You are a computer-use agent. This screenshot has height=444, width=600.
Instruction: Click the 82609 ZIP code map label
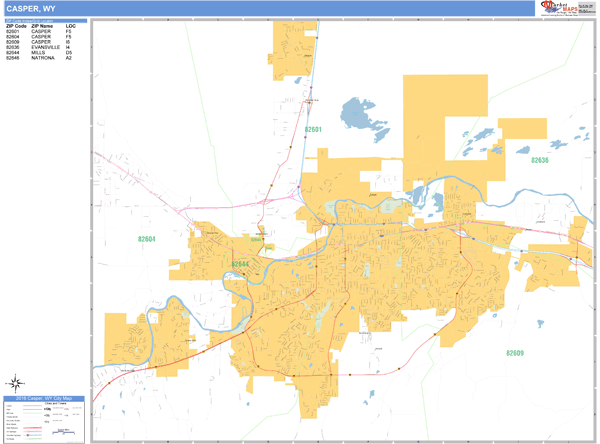click(515, 353)
